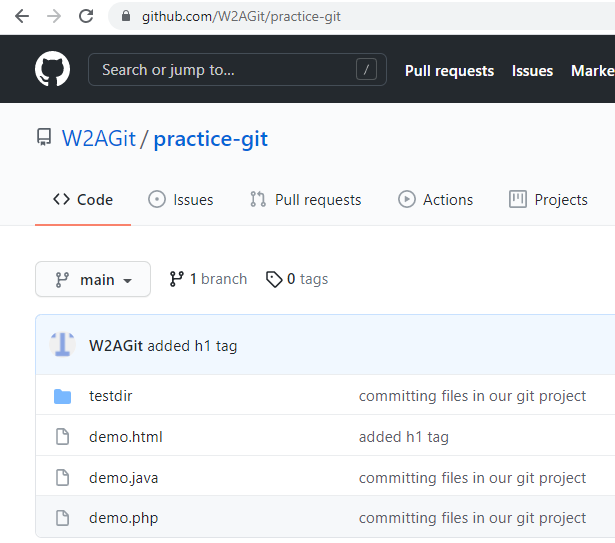Screen dimensions: 615x543
Task: Open the W2AGit owner link
Action: 98,138
